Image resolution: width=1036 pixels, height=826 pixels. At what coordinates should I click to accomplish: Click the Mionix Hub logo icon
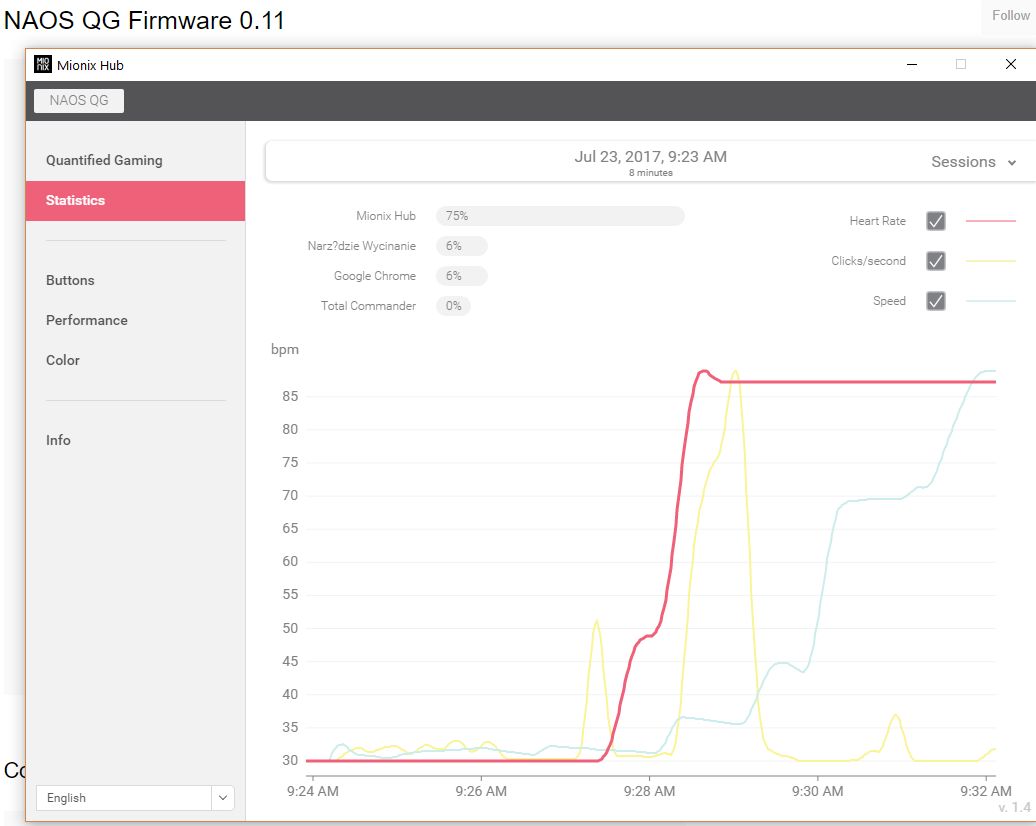43,64
